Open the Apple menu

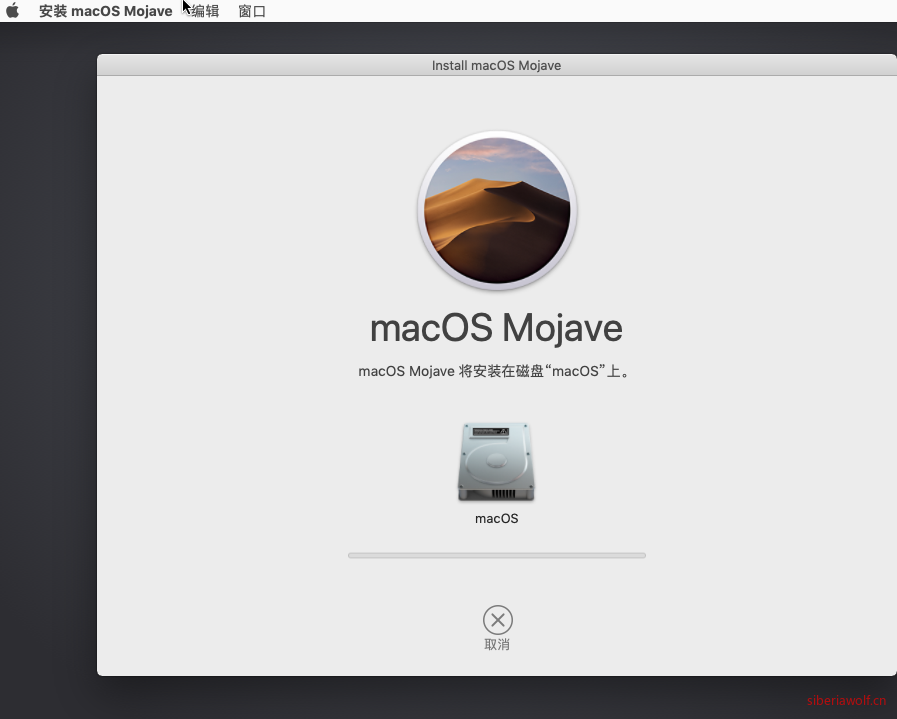(x=13, y=11)
